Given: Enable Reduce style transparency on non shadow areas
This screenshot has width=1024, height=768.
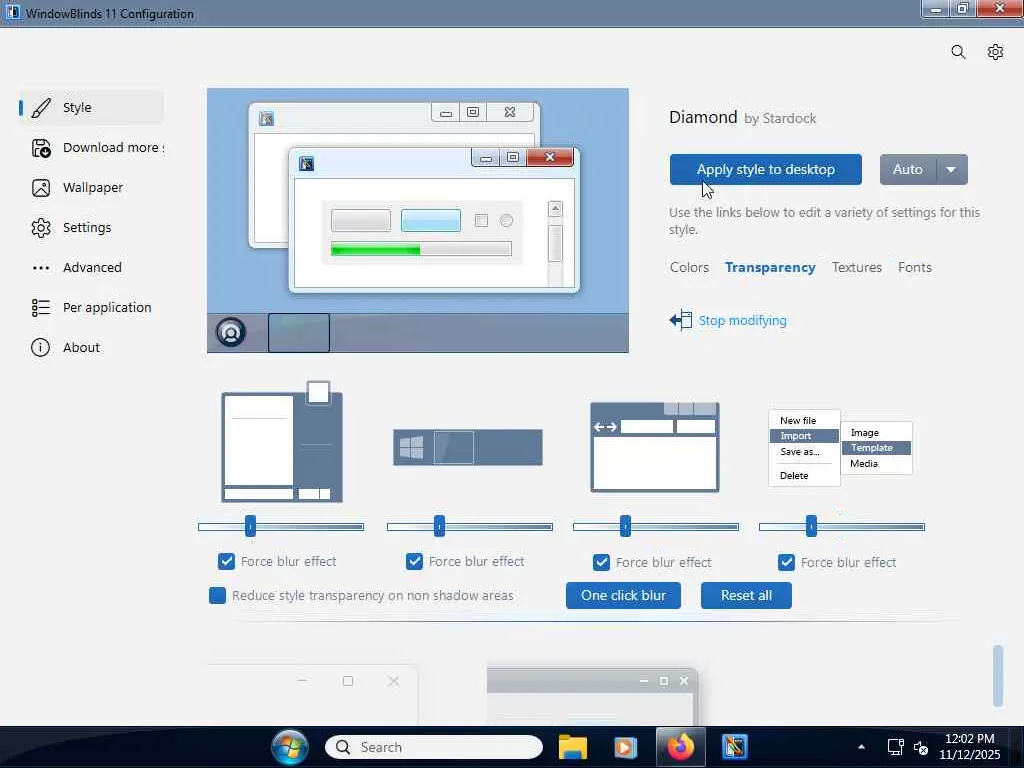Looking at the screenshot, I should [x=217, y=596].
